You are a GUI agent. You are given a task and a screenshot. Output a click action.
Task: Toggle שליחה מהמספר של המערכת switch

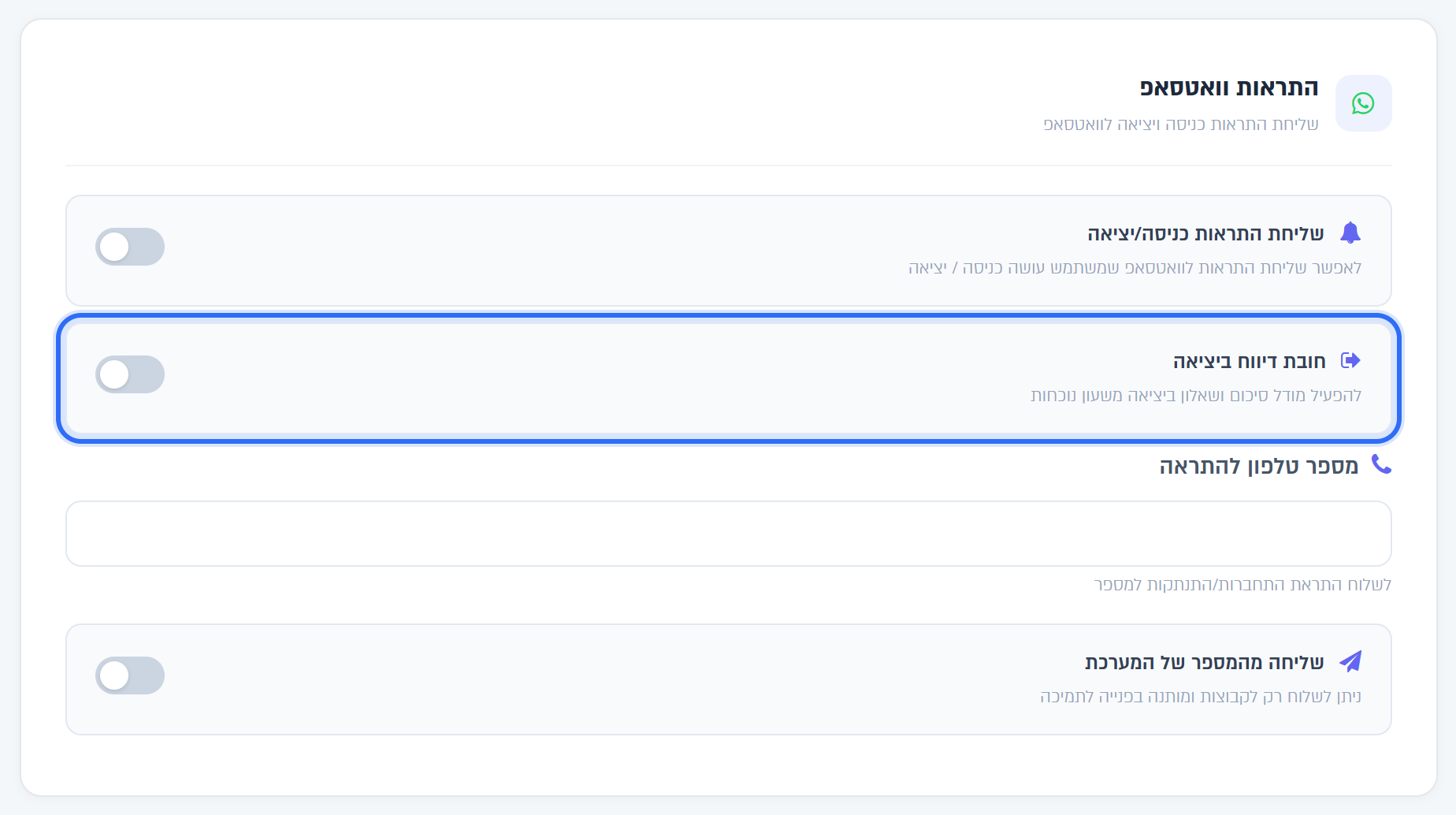click(x=130, y=675)
